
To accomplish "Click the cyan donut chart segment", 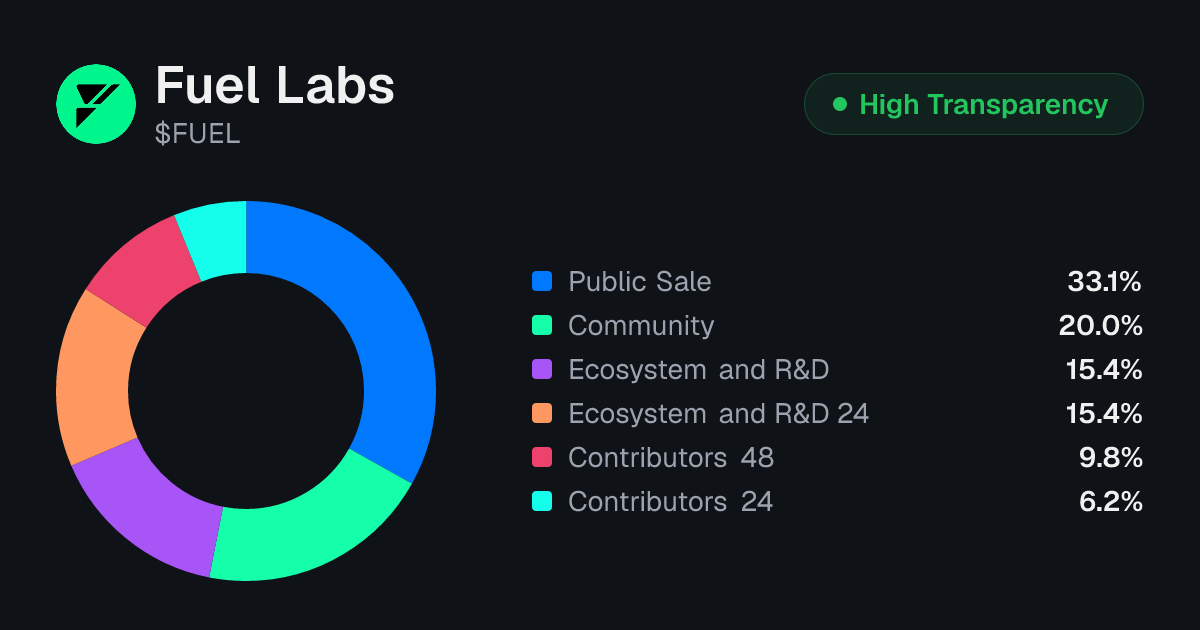I will 216,240.
